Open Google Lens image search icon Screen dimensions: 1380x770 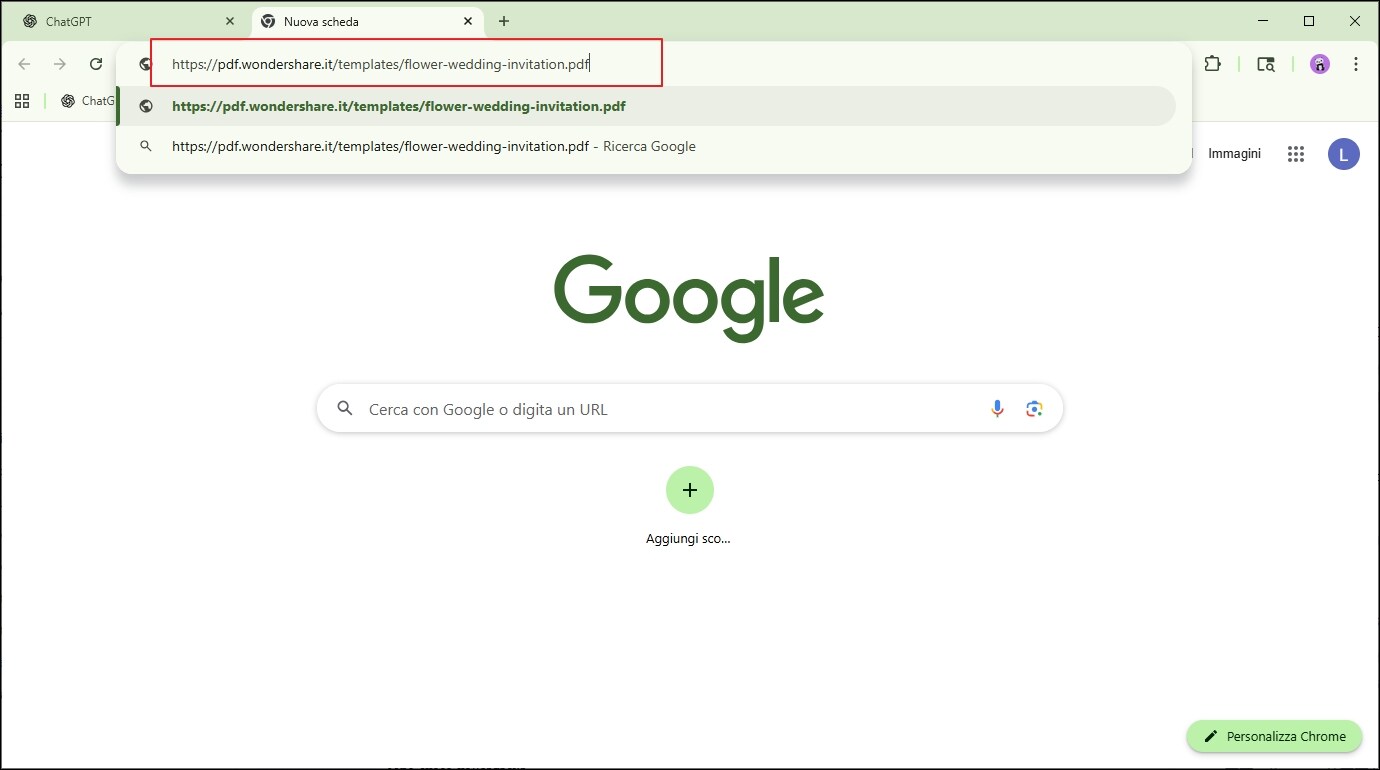coord(1034,409)
